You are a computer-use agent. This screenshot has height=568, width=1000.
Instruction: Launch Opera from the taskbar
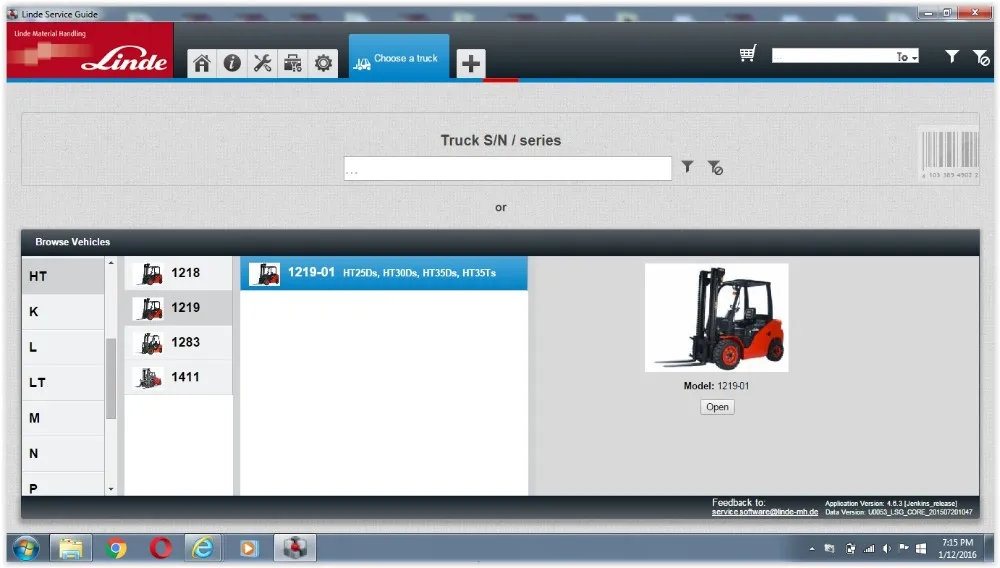pos(160,548)
